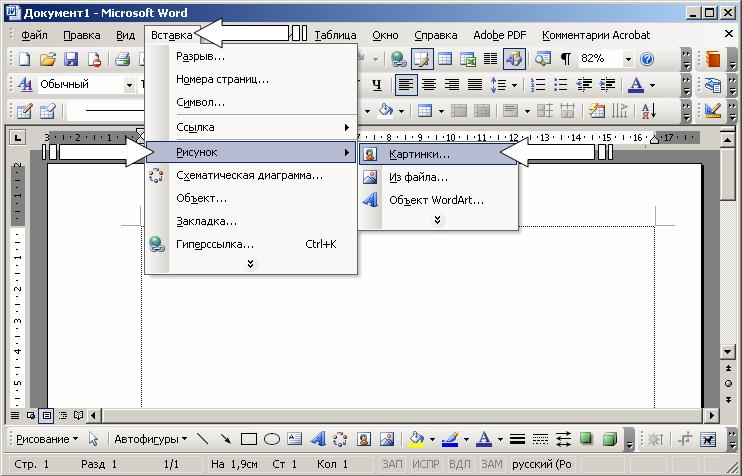Click line color brush on Drawing toolbar

pyautogui.click(x=450, y=439)
